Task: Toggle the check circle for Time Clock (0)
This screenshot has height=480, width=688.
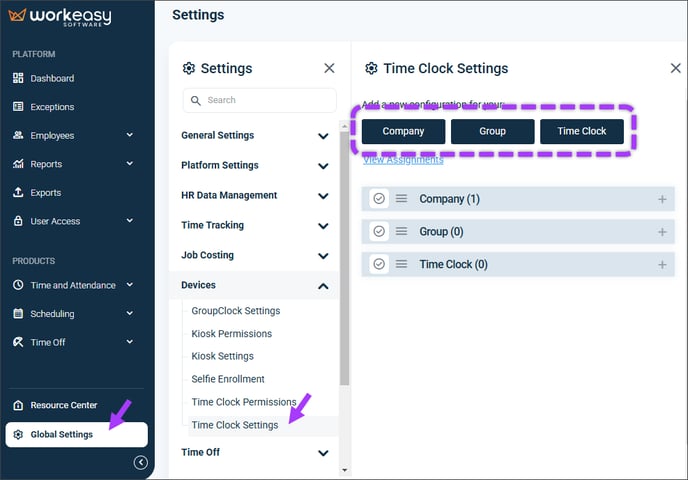Action: point(379,264)
